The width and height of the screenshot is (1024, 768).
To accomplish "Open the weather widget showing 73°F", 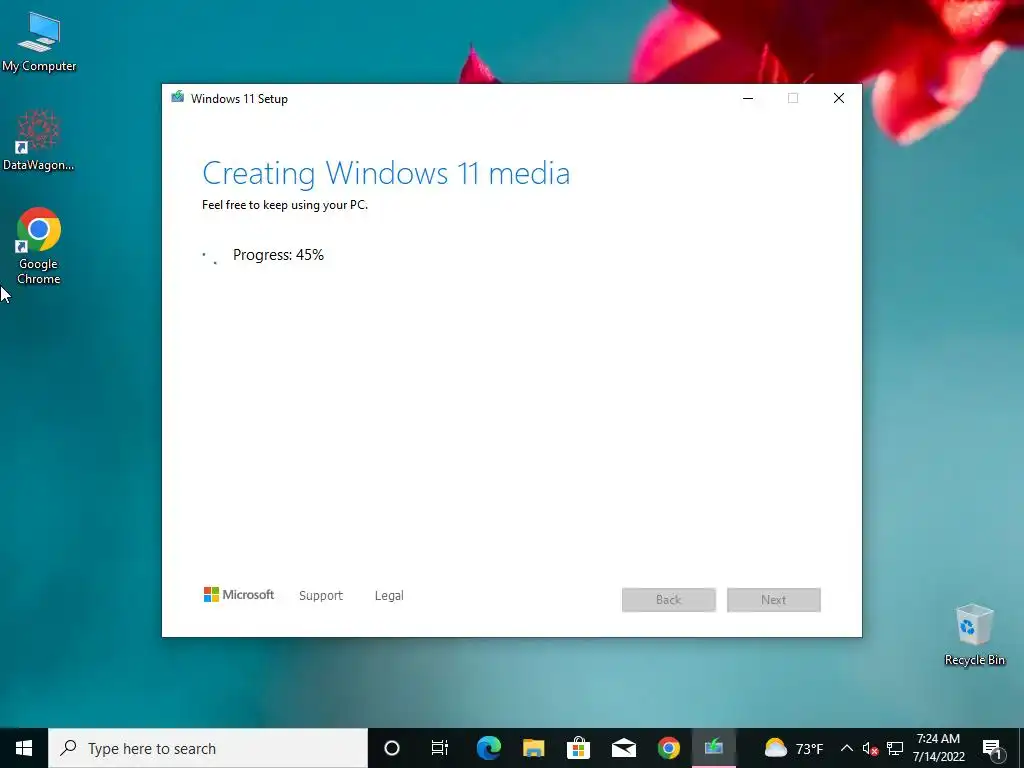I will pos(793,748).
